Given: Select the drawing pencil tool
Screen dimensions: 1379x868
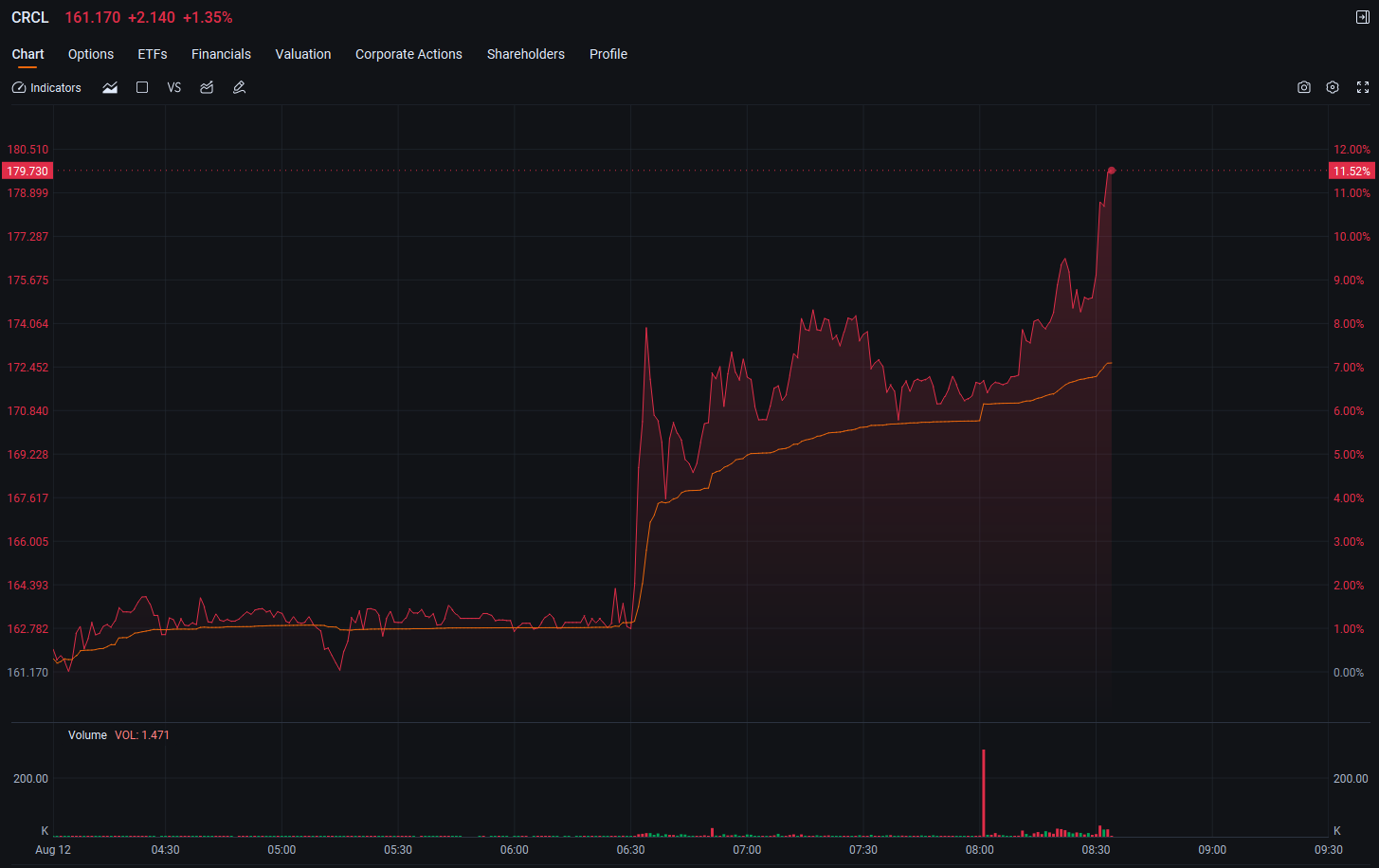Looking at the screenshot, I should (239, 87).
